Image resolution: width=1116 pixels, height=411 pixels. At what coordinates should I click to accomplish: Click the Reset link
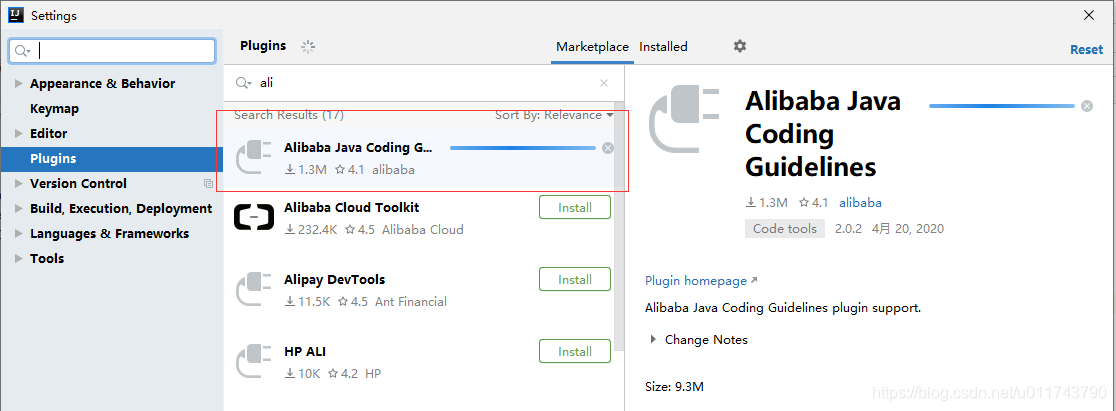click(x=1086, y=49)
